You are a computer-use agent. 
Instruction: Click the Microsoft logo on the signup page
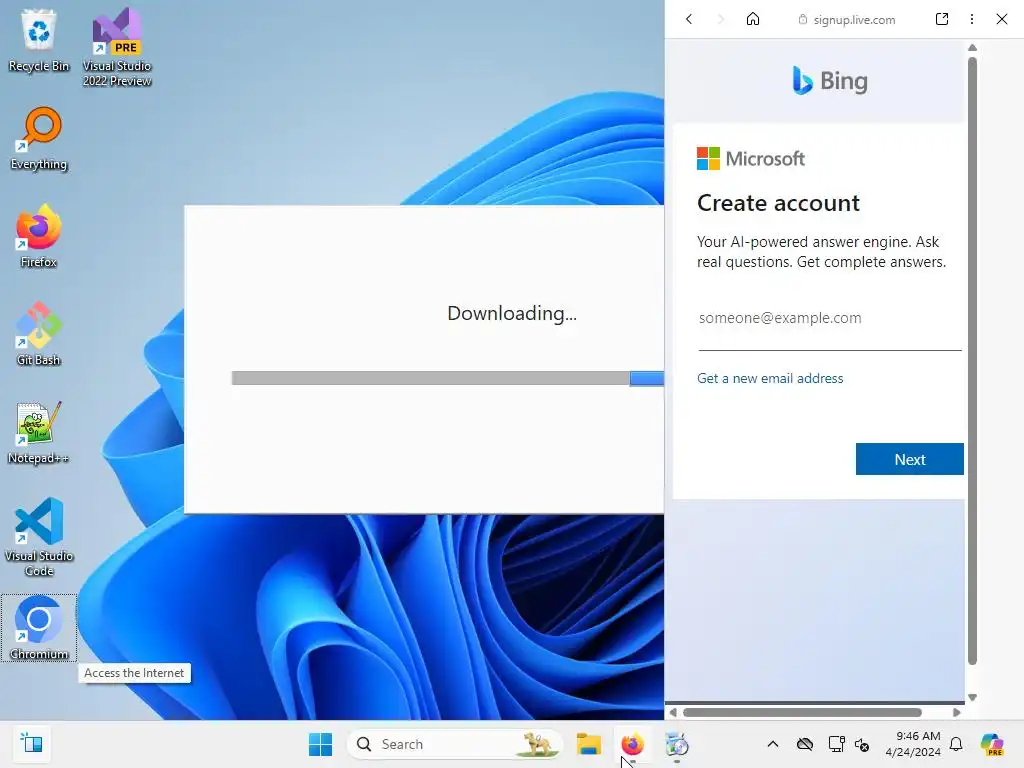[x=750, y=159]
